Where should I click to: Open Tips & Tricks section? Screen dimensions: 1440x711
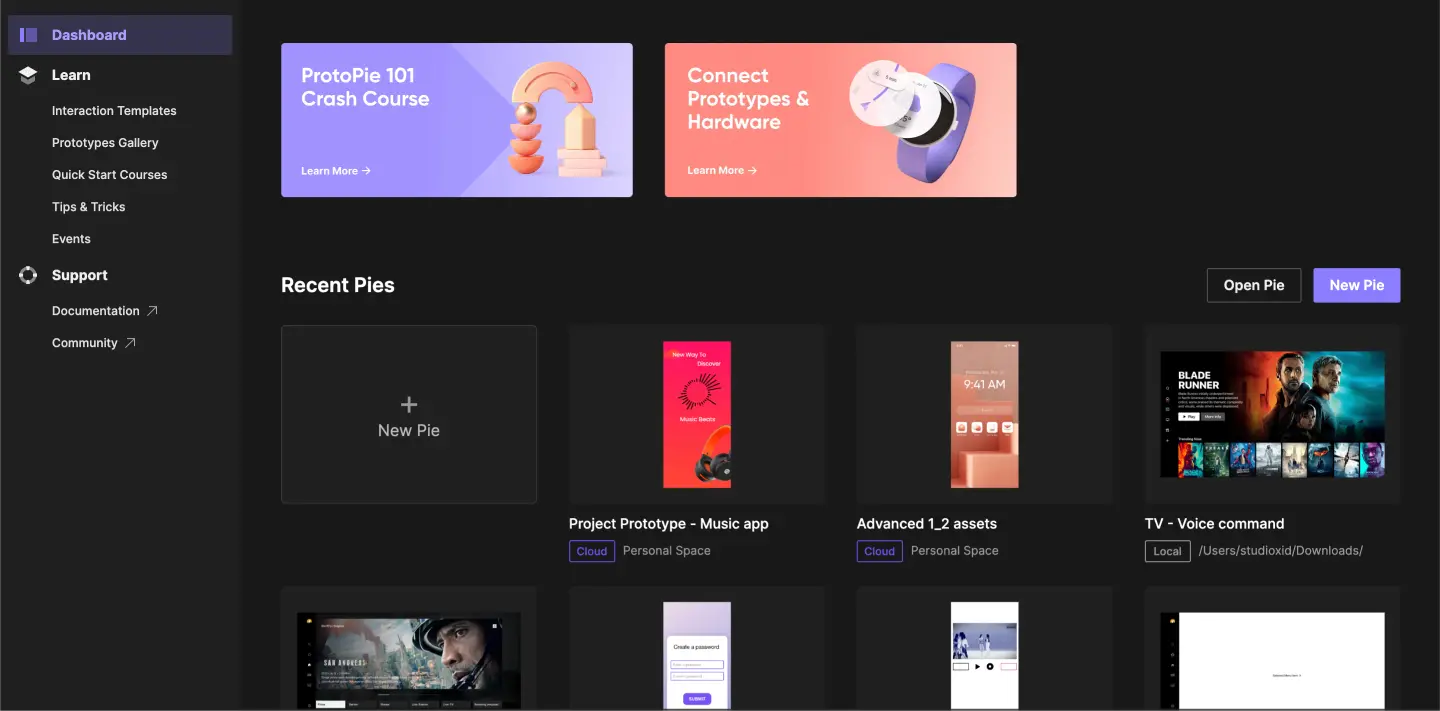[x=88, y=207]
